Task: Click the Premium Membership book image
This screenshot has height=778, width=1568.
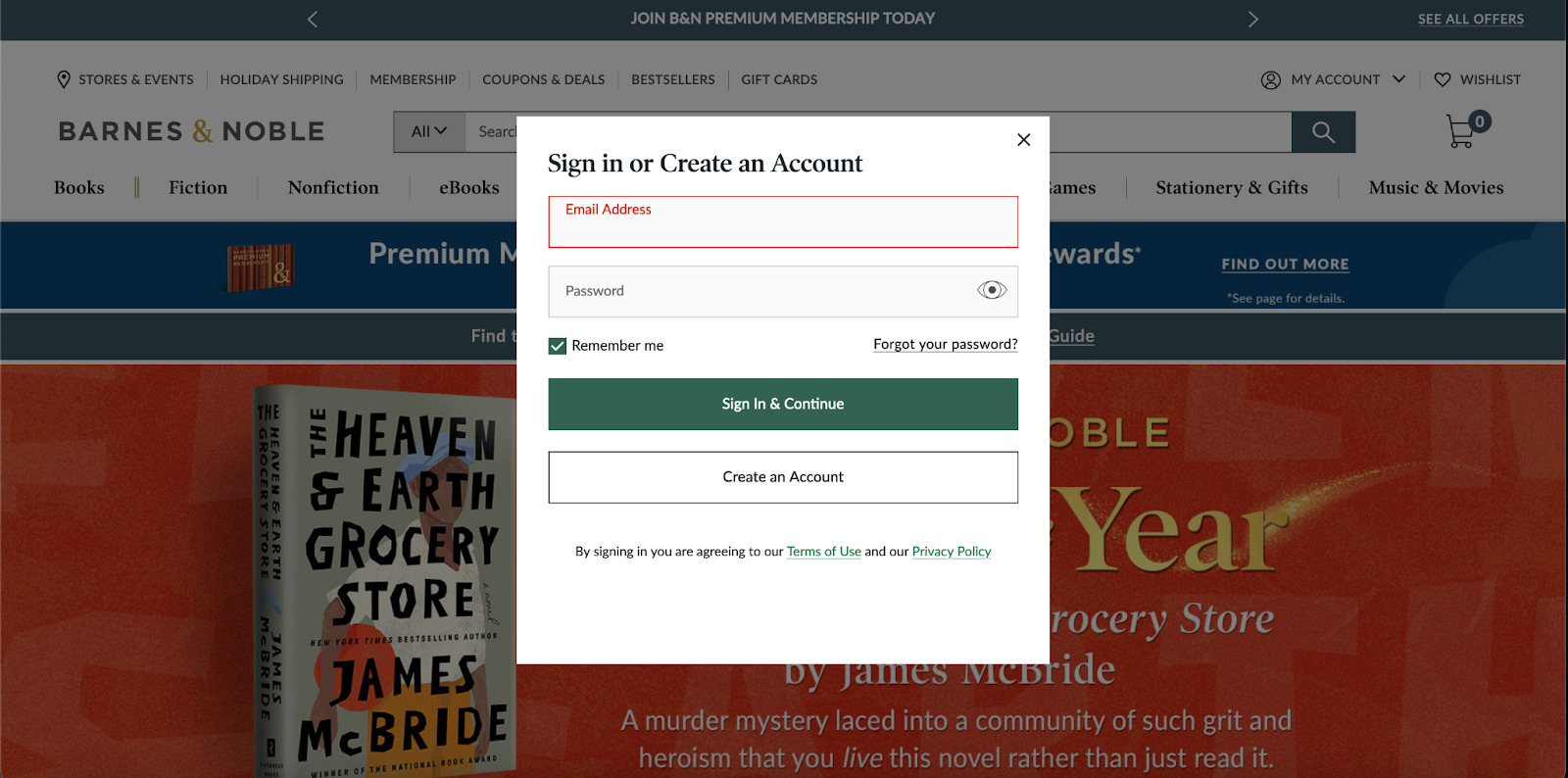Action: point(260,267)
